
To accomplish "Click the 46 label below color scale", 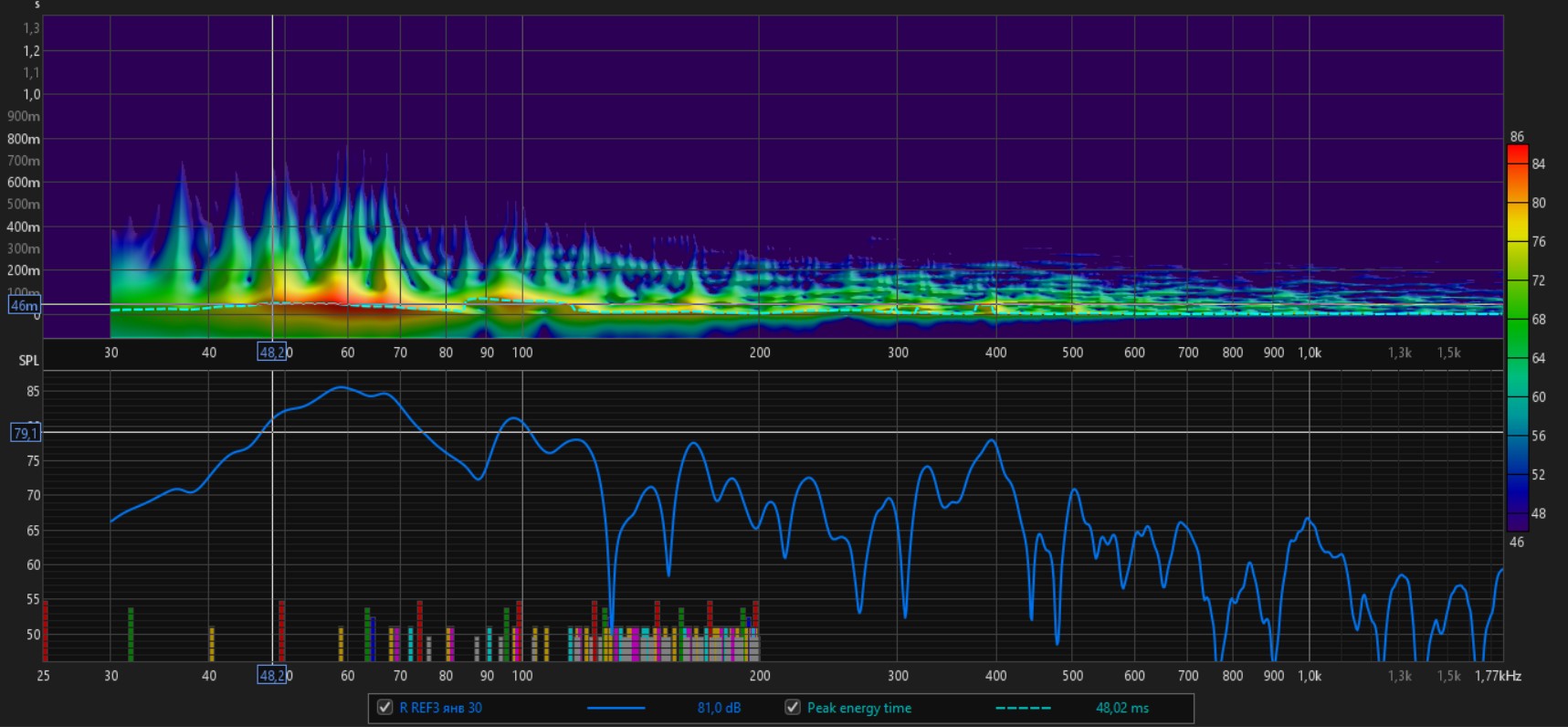I will coord(1517,542).
